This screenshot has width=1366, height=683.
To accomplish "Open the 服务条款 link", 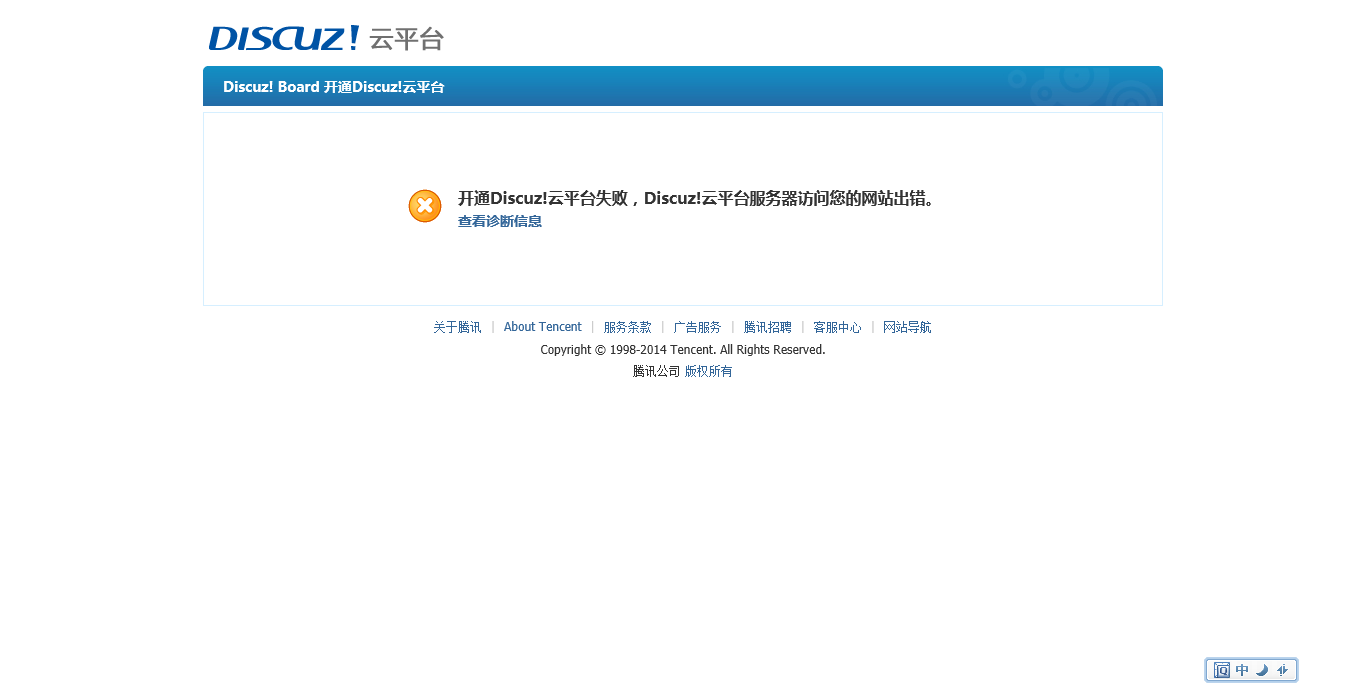I will pos(627,327).
